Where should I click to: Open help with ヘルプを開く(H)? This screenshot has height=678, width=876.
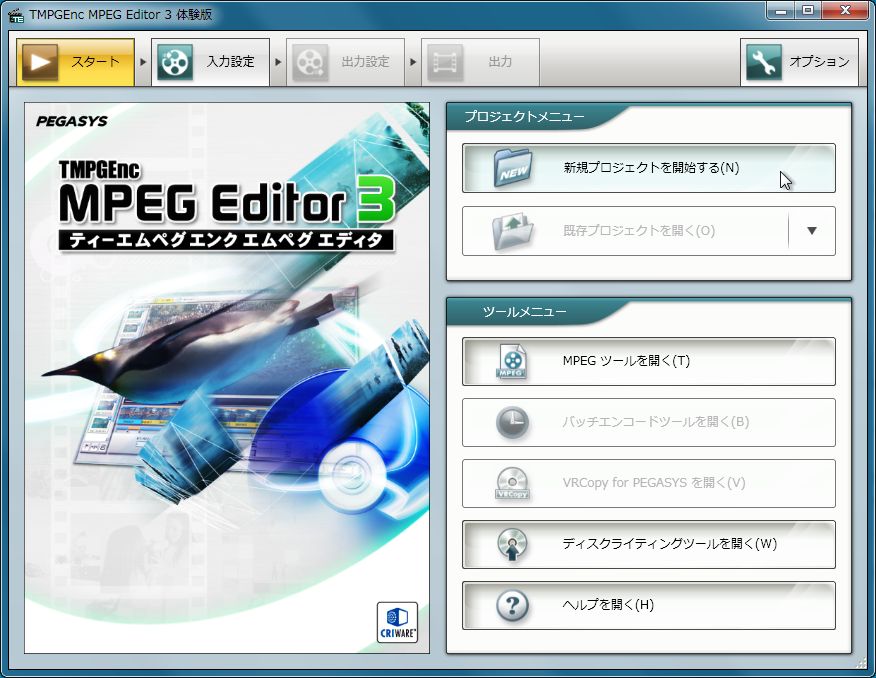[649, 605]
